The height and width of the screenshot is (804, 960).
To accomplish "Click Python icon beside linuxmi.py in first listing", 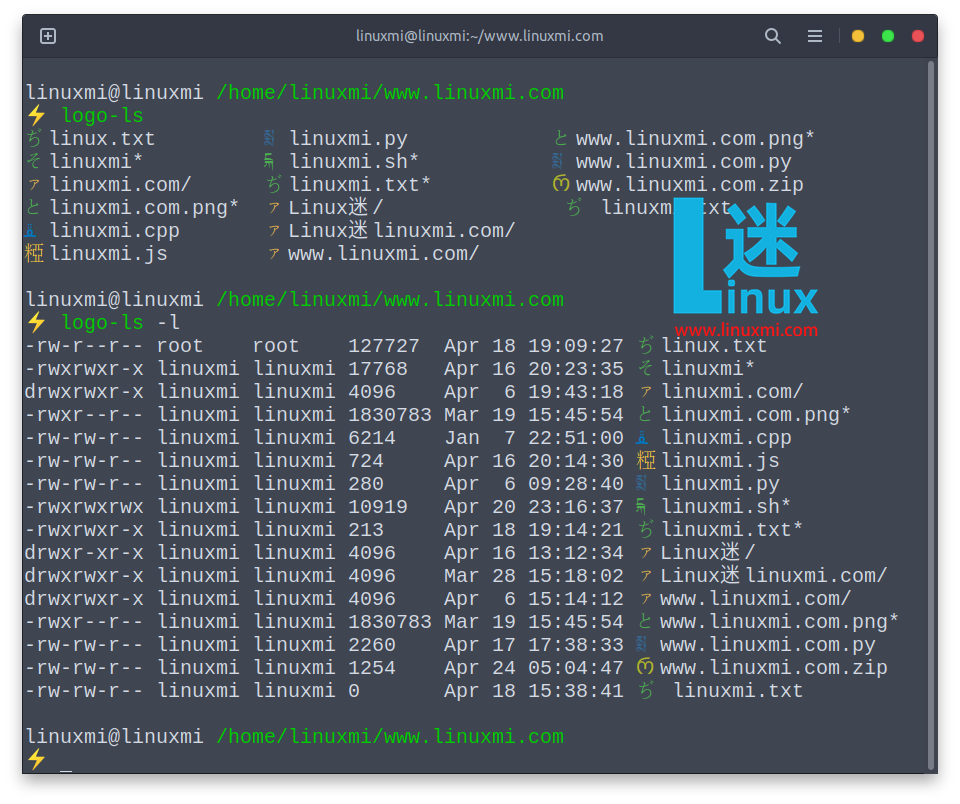I will (x=270, y=139).
